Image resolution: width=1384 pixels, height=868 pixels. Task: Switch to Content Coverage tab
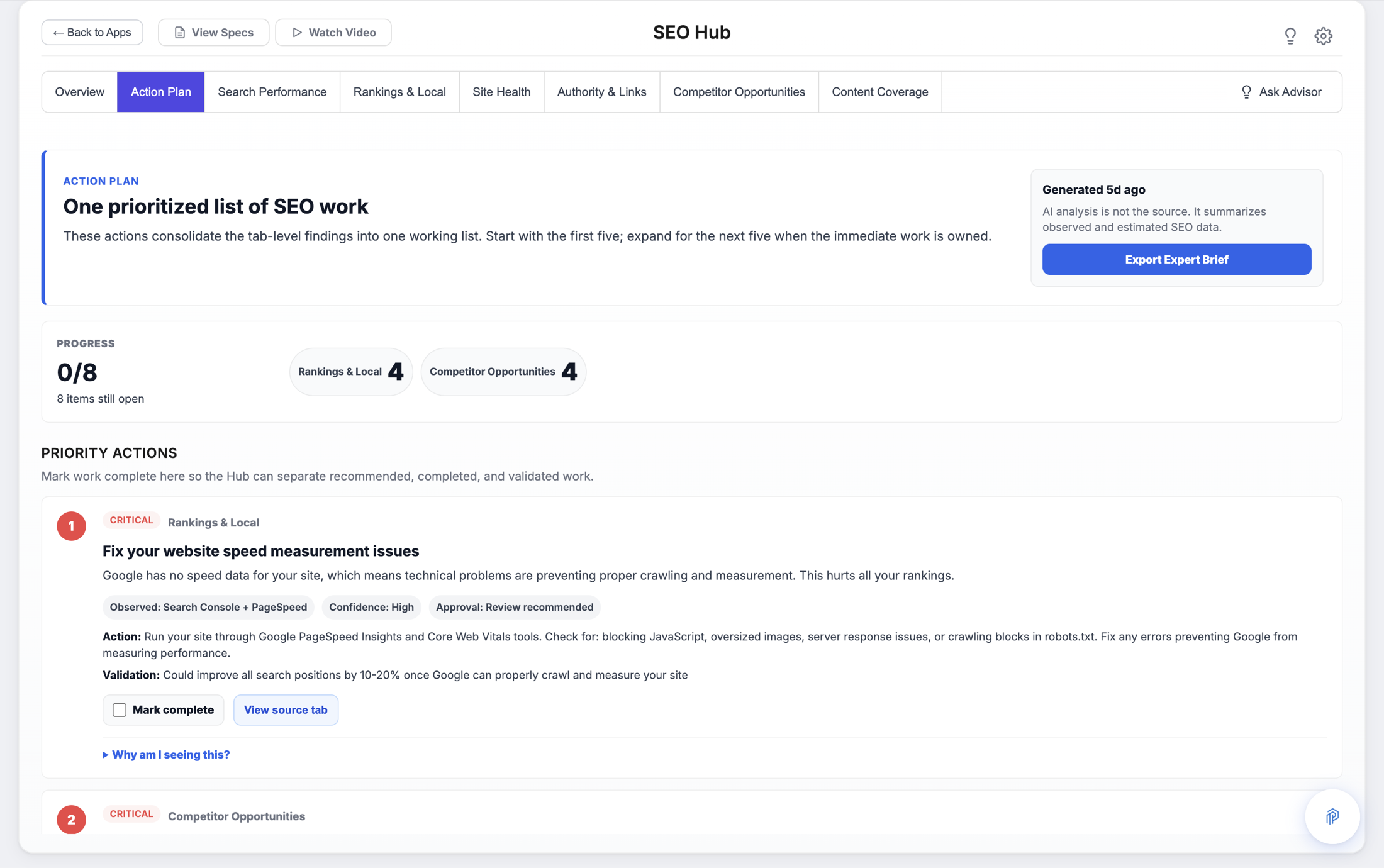879,92
